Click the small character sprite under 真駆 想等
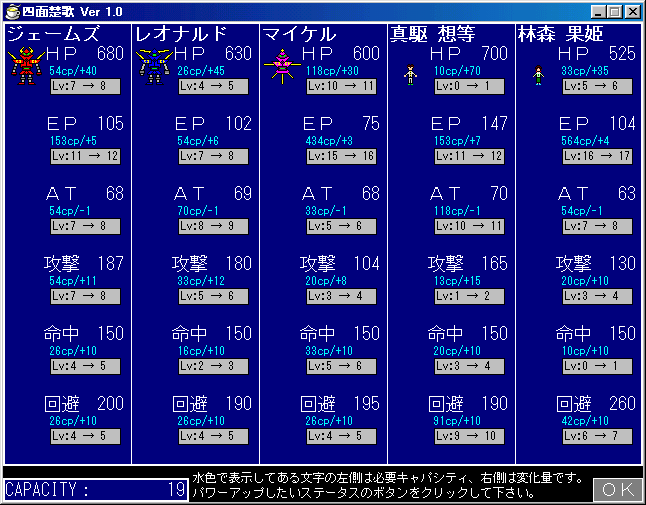646x505 pixels. tap(410, 75)
